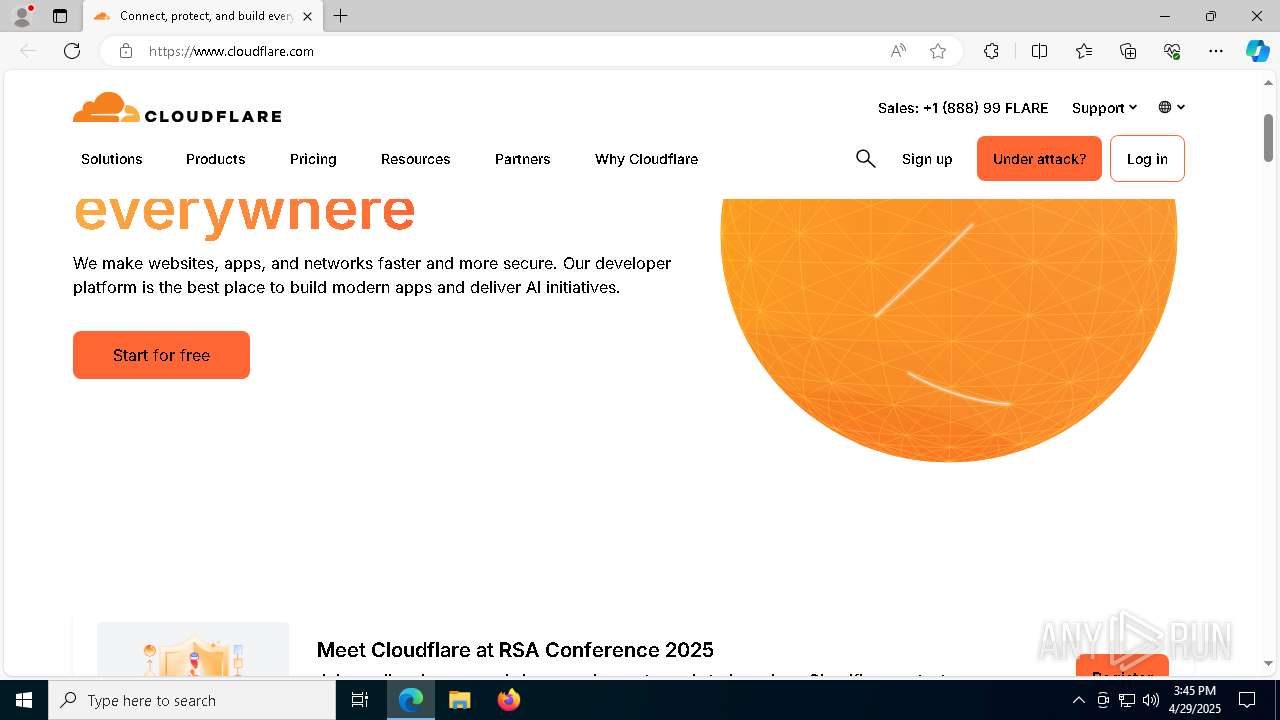Open the network tray icon
Image resolution: width=1280 pixels, height=720 pixels.
[x=1127, y=700]
